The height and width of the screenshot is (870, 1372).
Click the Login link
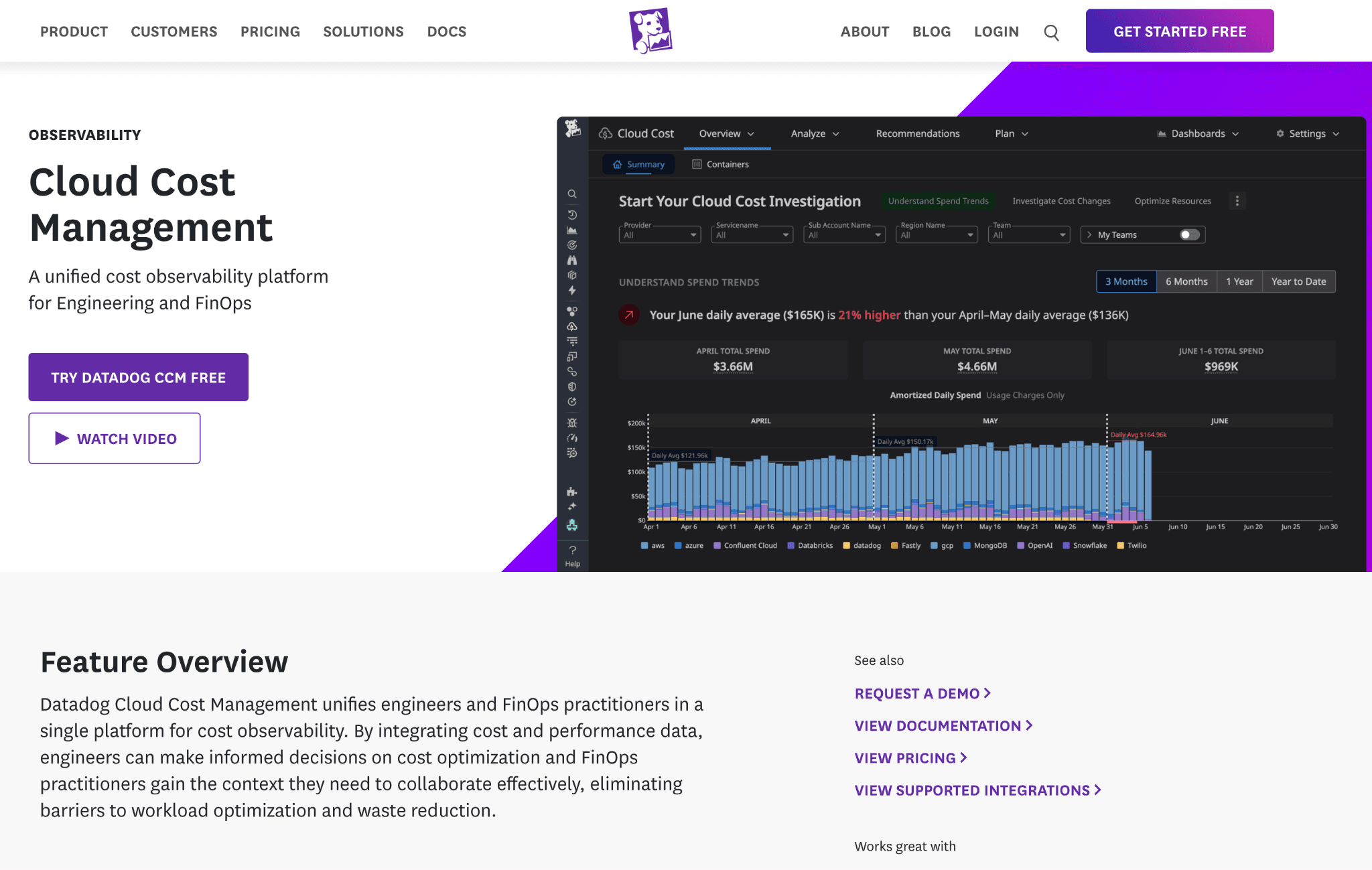(996, 31)
